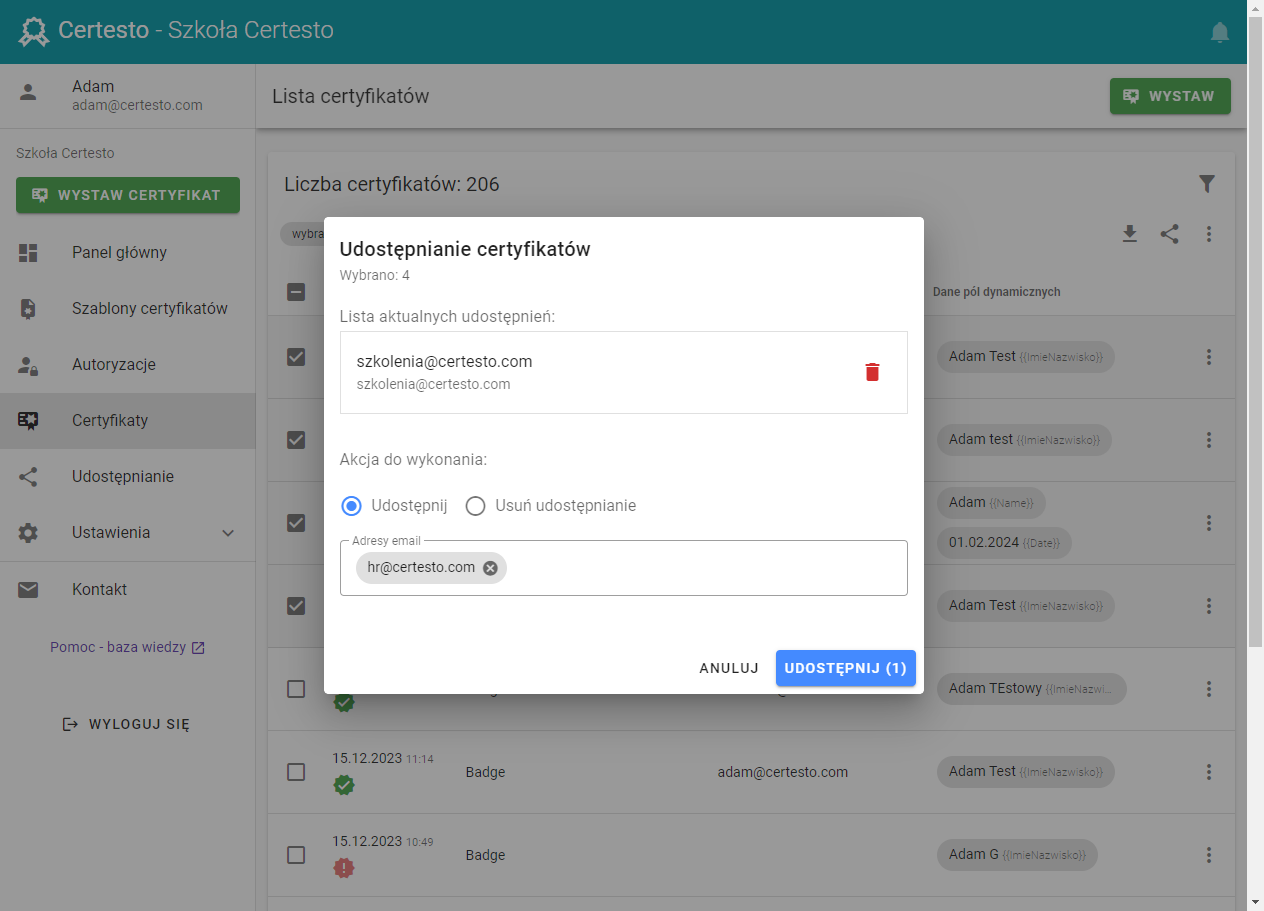Click the Wystaw certyfikat button
1264x911 pixels.
coord(128,195)
